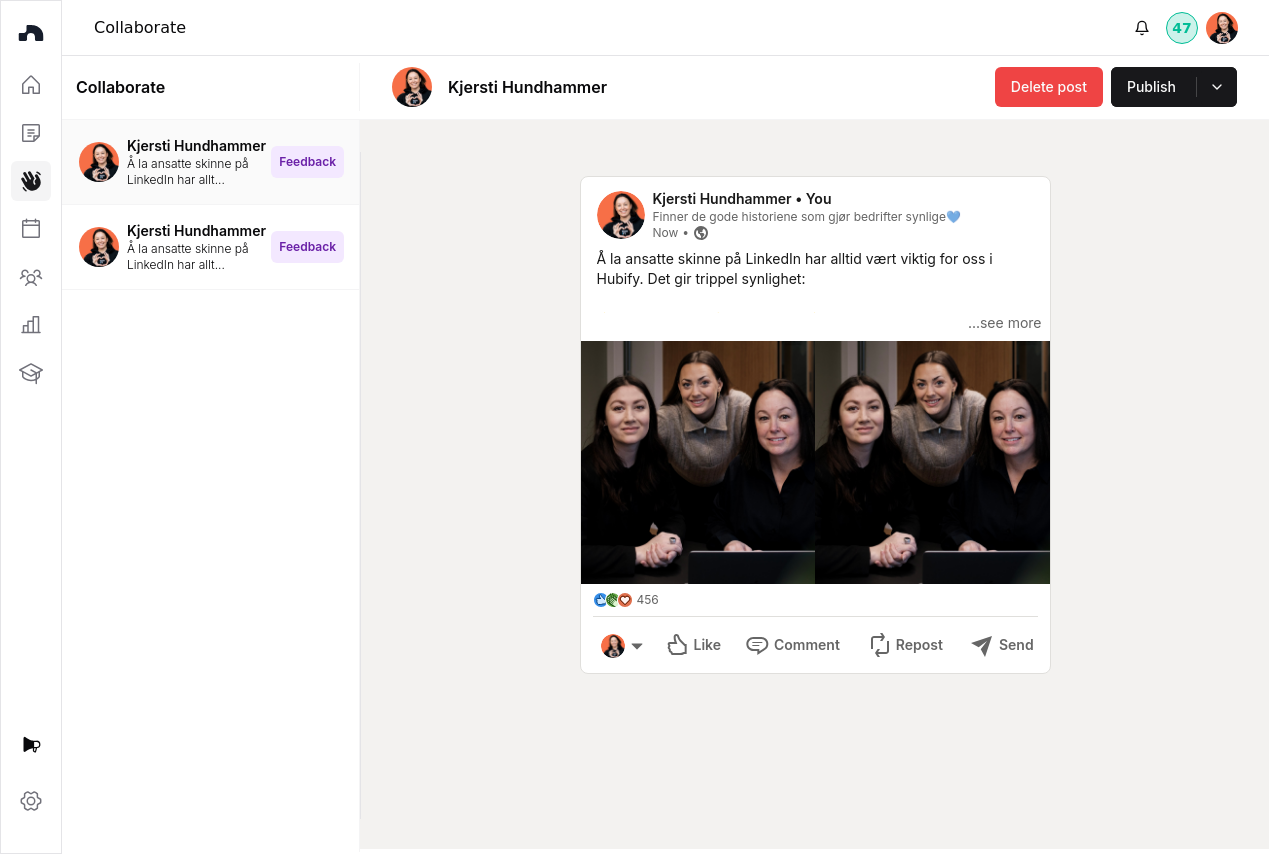
Task: Select the second Kjersti Hundhammer post item
Action: [211, 247]
